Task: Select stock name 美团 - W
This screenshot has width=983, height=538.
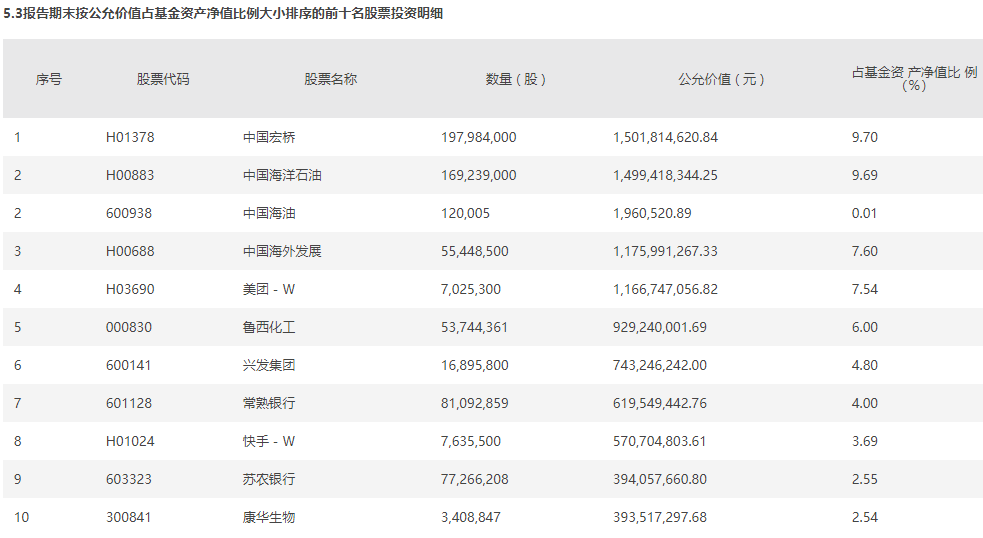Action: pyautogui.click(x=269, y=290)
